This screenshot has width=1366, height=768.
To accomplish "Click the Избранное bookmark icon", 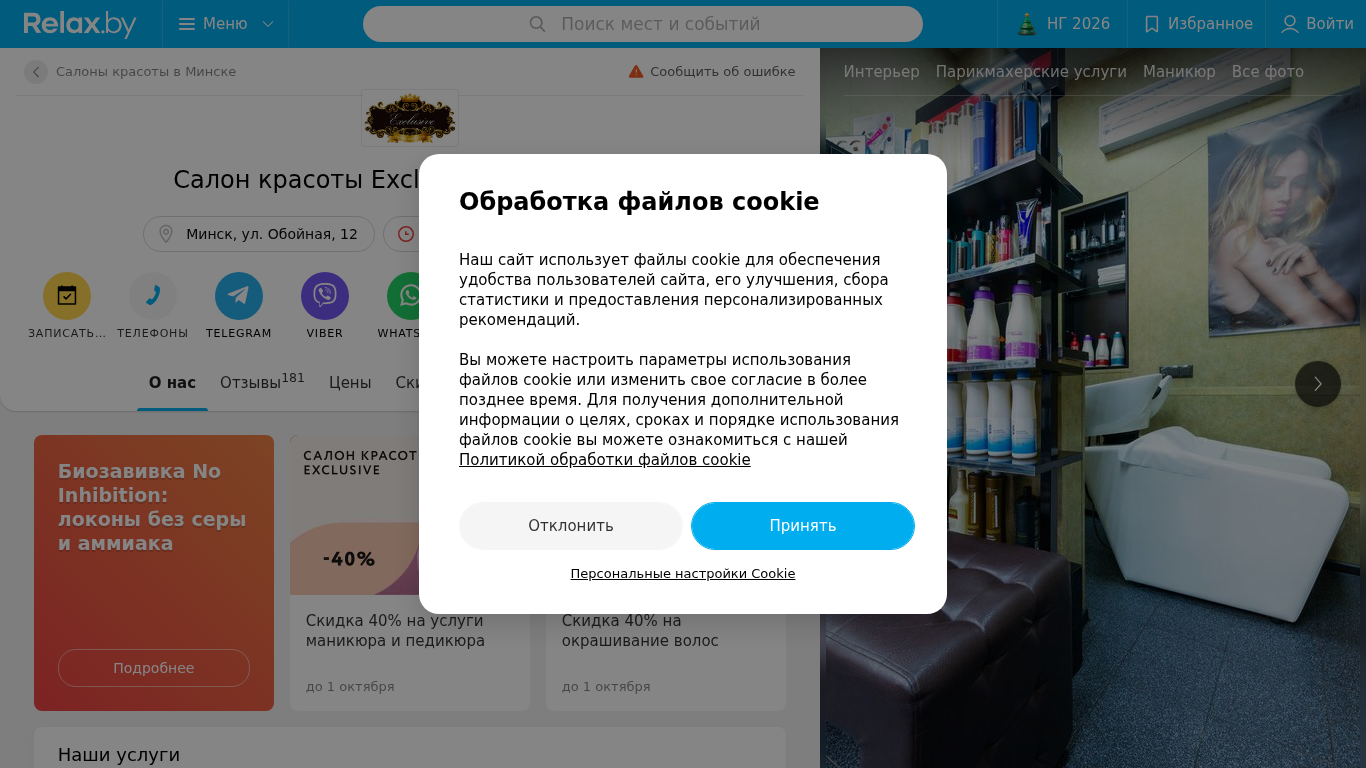I will [1152, 24].
